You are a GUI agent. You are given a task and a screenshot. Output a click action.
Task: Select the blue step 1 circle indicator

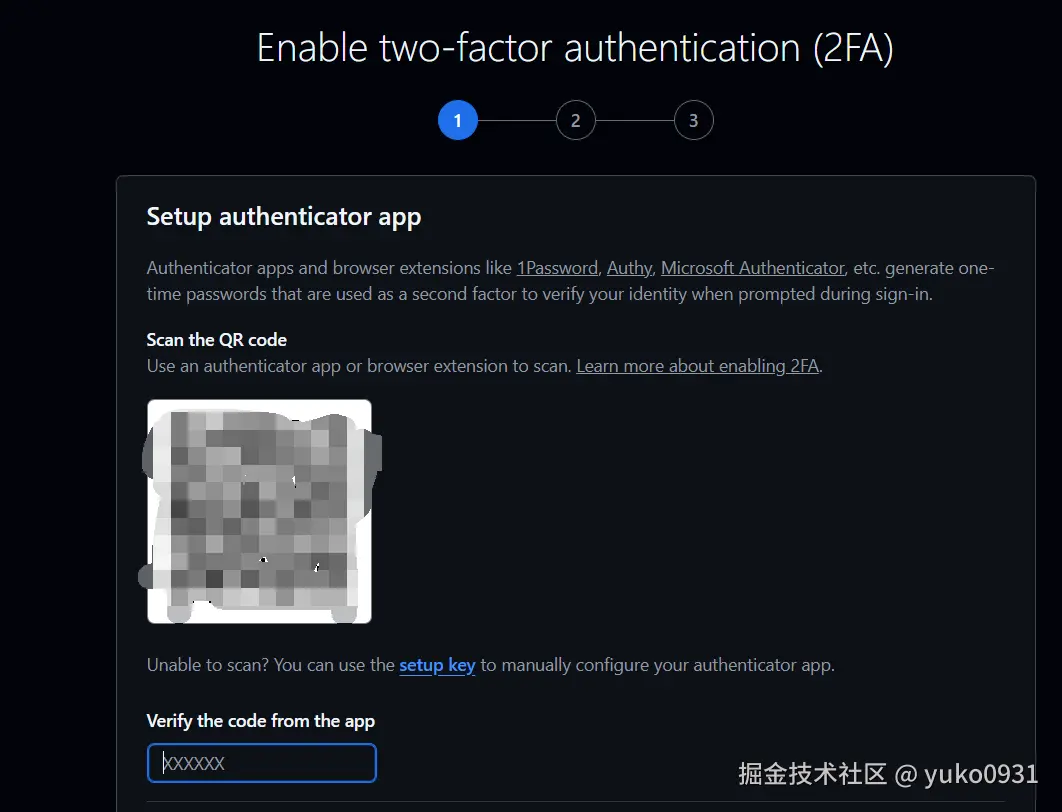[x=458, y=121]
